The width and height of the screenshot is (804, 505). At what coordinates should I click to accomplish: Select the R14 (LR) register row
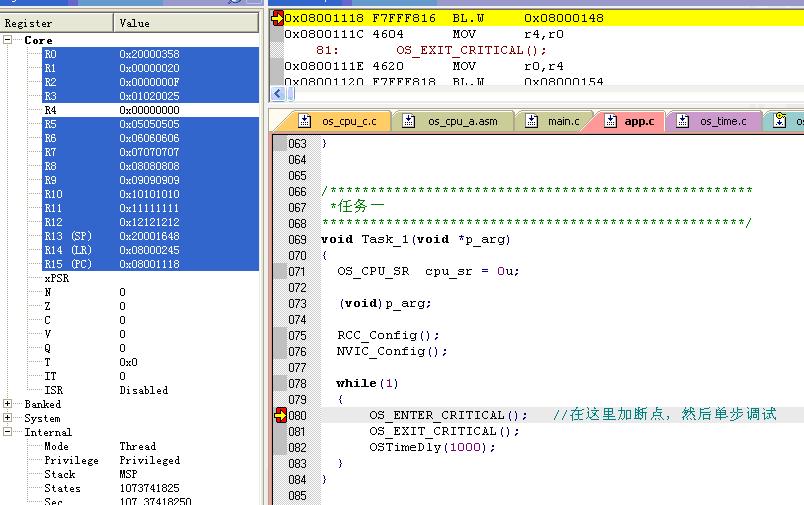coord(150,250)
